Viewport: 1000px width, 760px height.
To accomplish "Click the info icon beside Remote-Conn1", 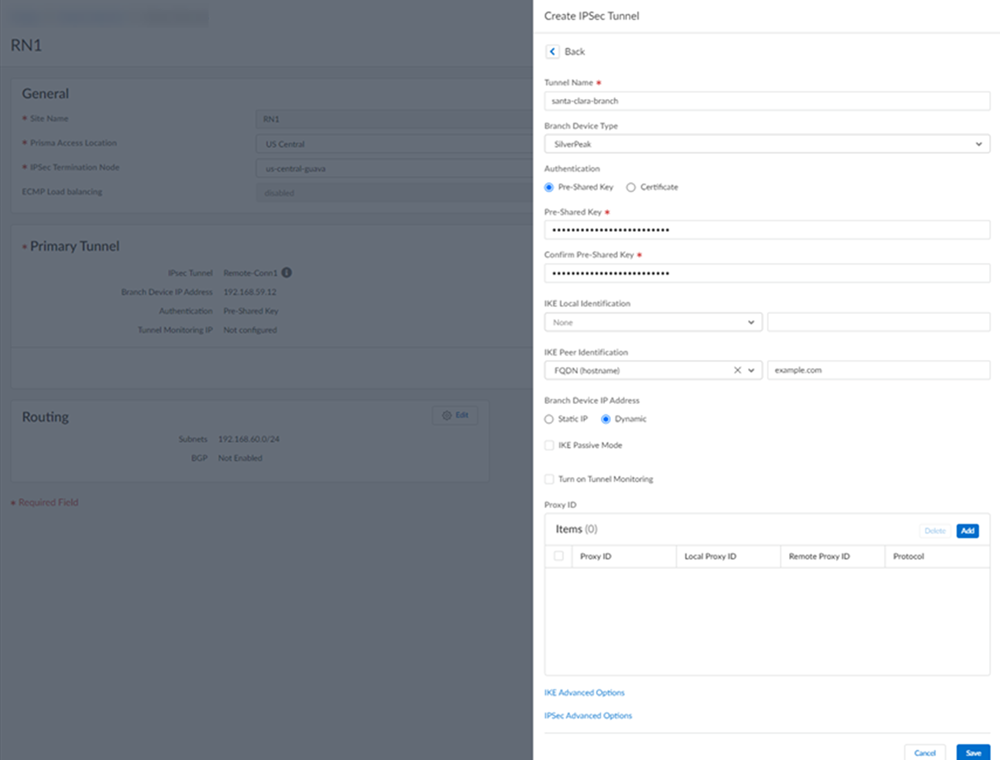I will tap(287, 272).
